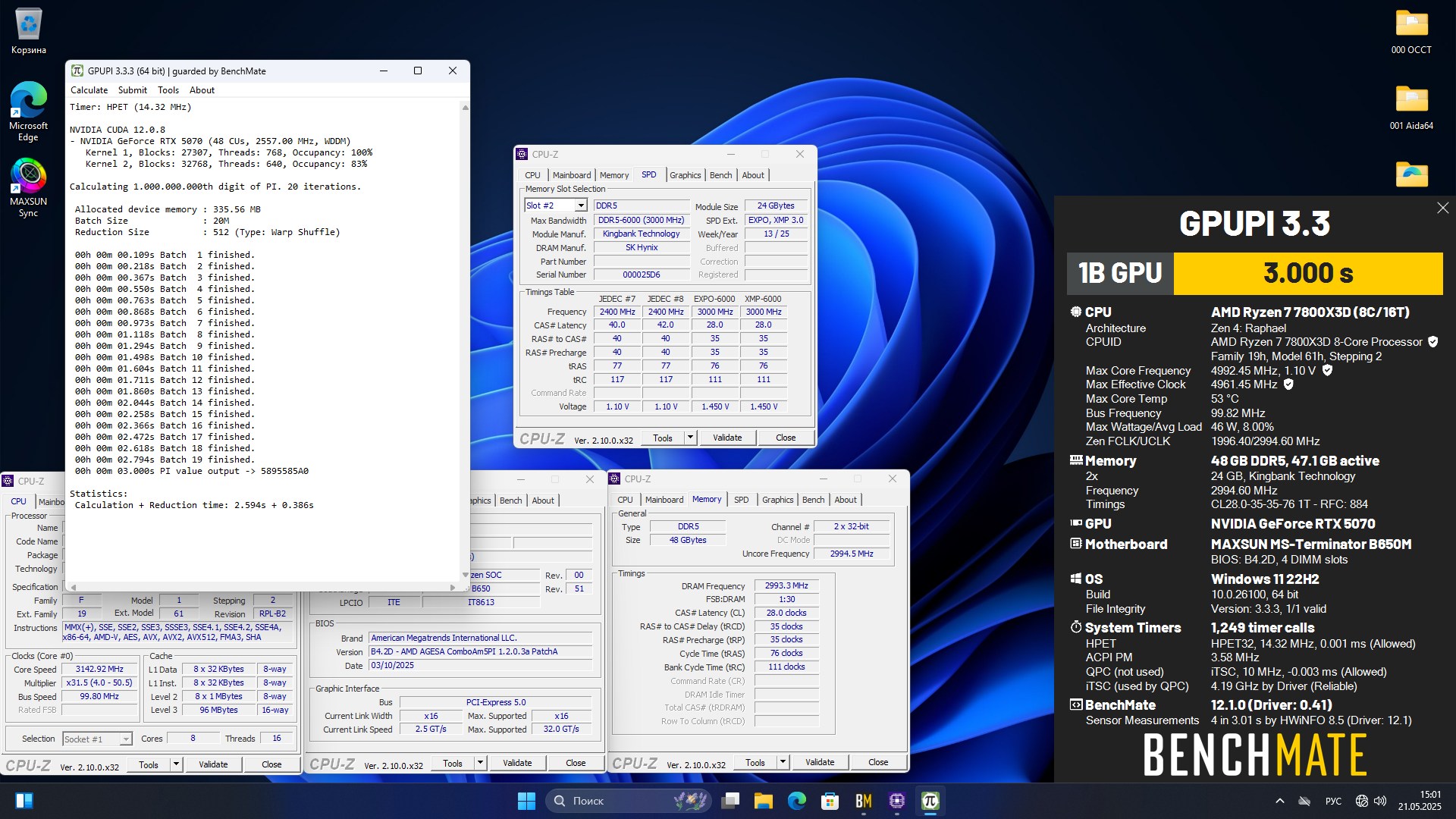Open the About menu in GPUPI
1456x819 pixels.
coord(202,89)
